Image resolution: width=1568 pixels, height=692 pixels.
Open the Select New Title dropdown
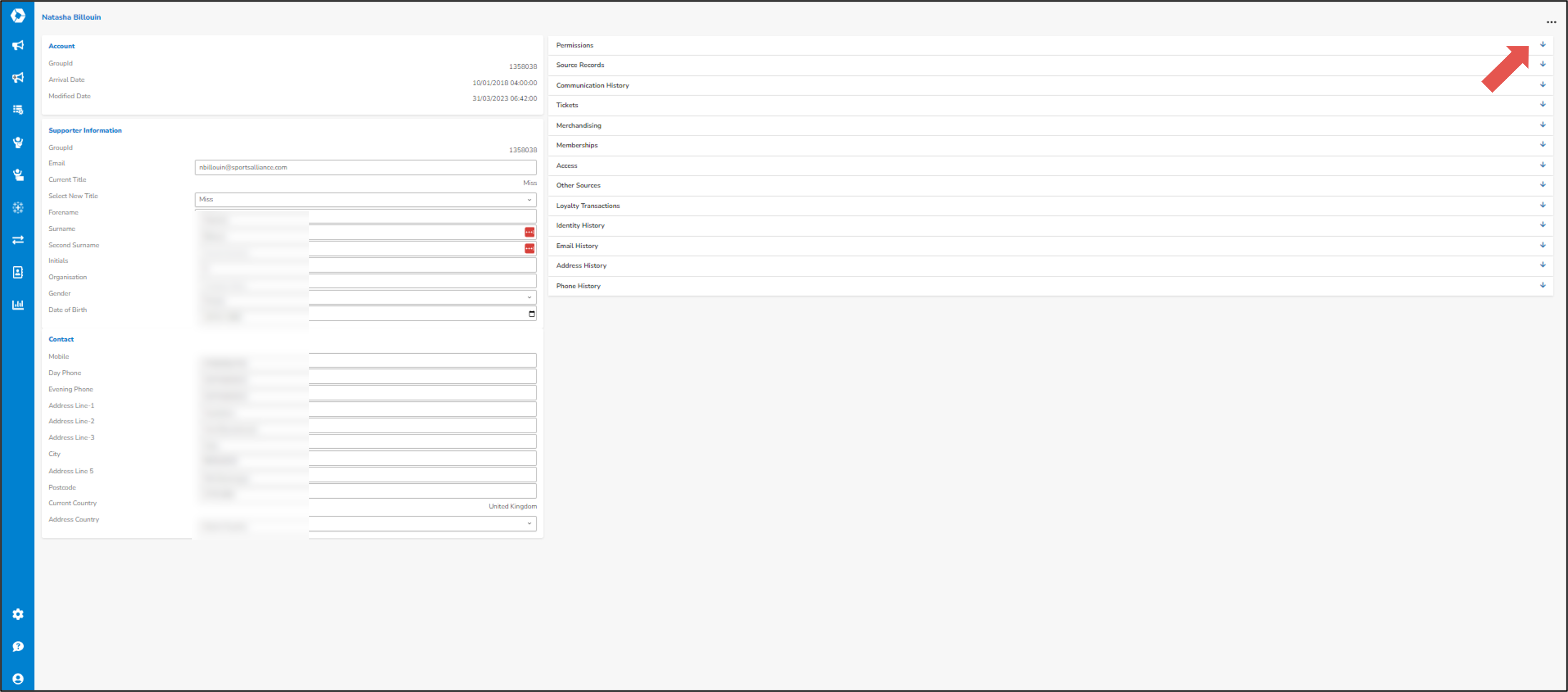tap(365, 199)
